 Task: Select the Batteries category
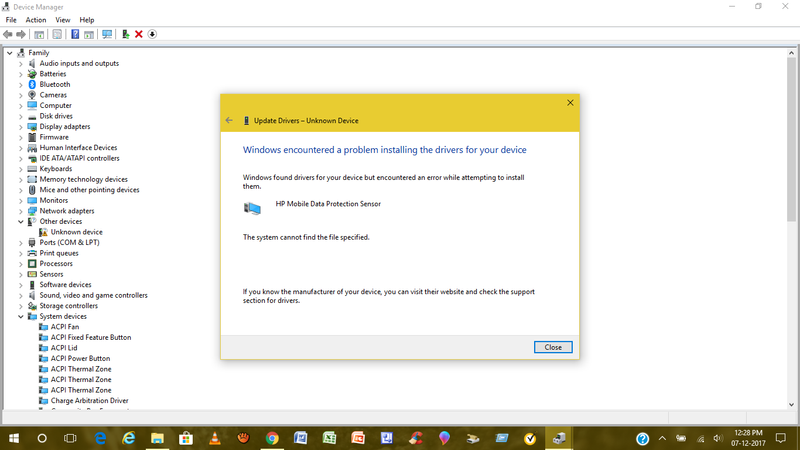[x=53, y=74]
